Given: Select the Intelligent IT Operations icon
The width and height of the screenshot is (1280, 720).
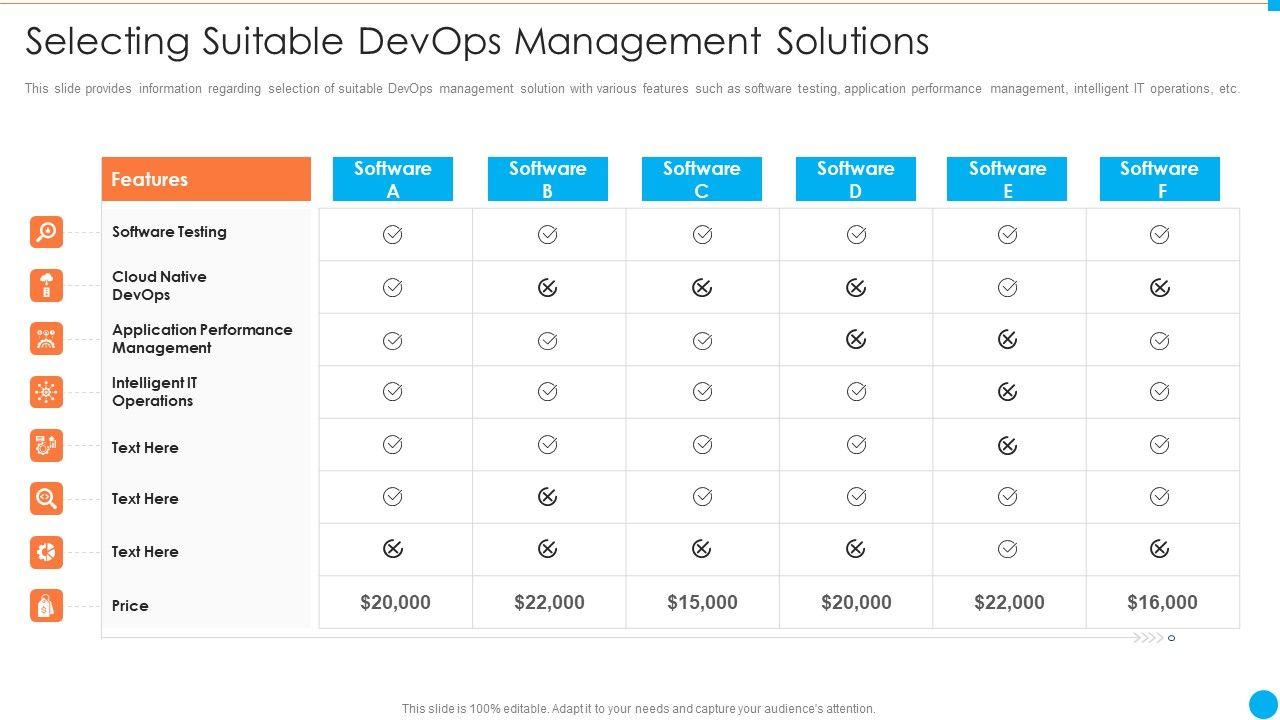Looking at the screenshot, I should pos(46,392).
